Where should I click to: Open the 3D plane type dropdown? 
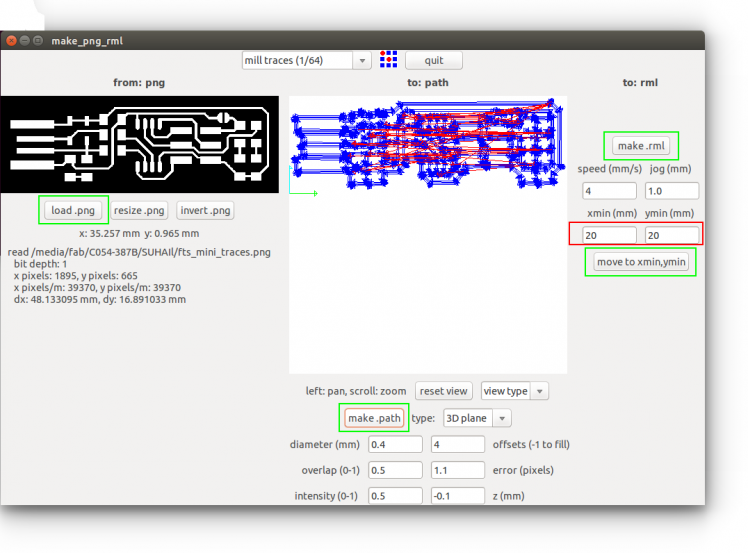click(477, 418)
